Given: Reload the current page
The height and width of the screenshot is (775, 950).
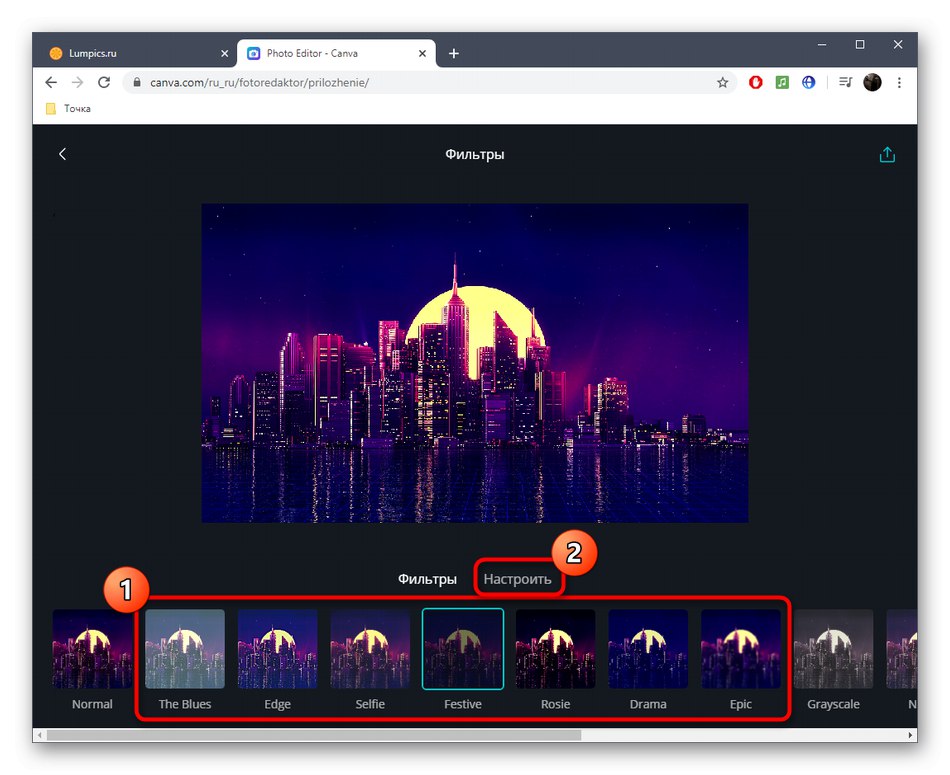Looking at the screenshot, I should 104,82.
